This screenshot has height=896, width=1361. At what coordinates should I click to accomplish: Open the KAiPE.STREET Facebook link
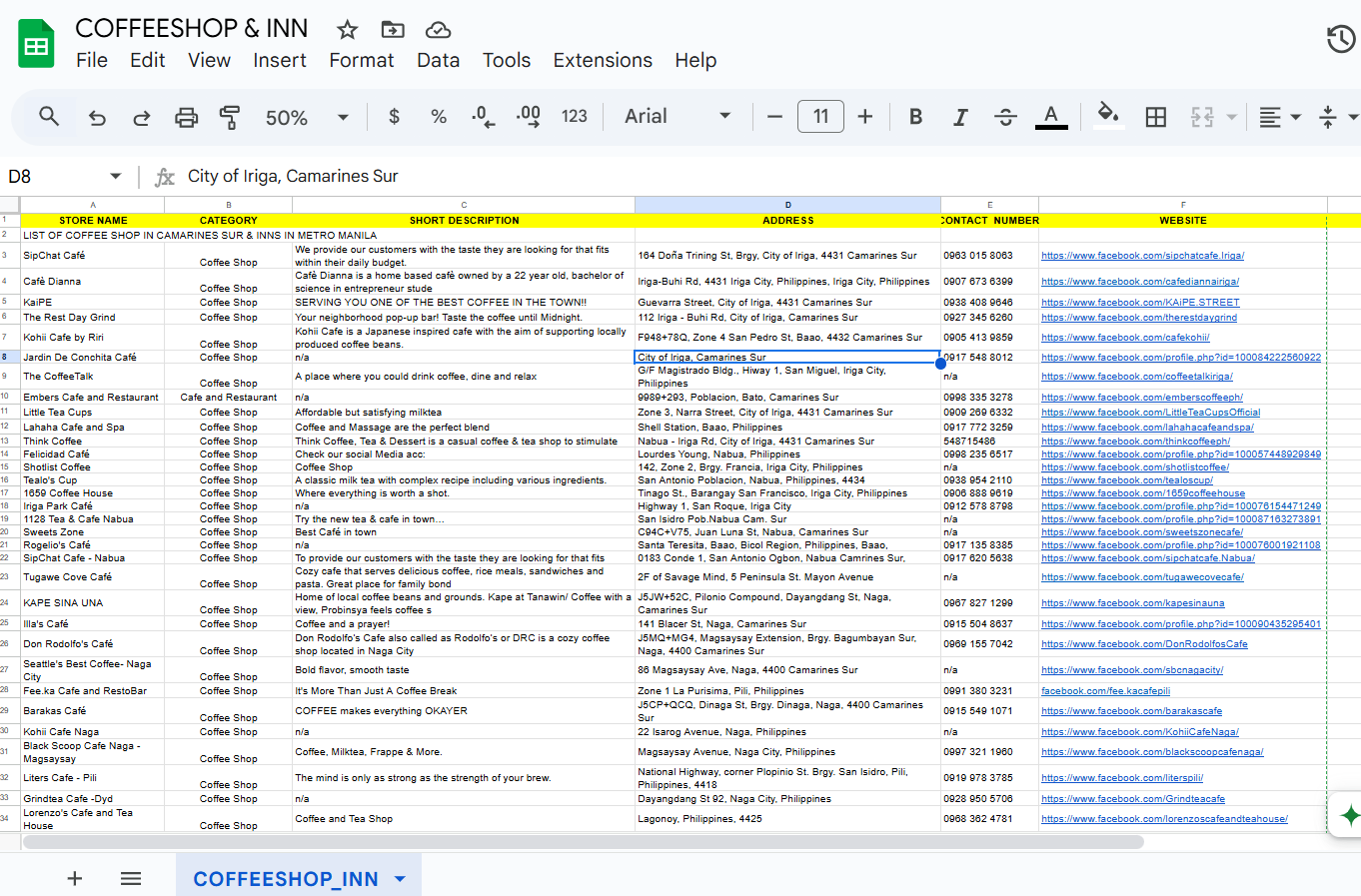coord(1140,303)
